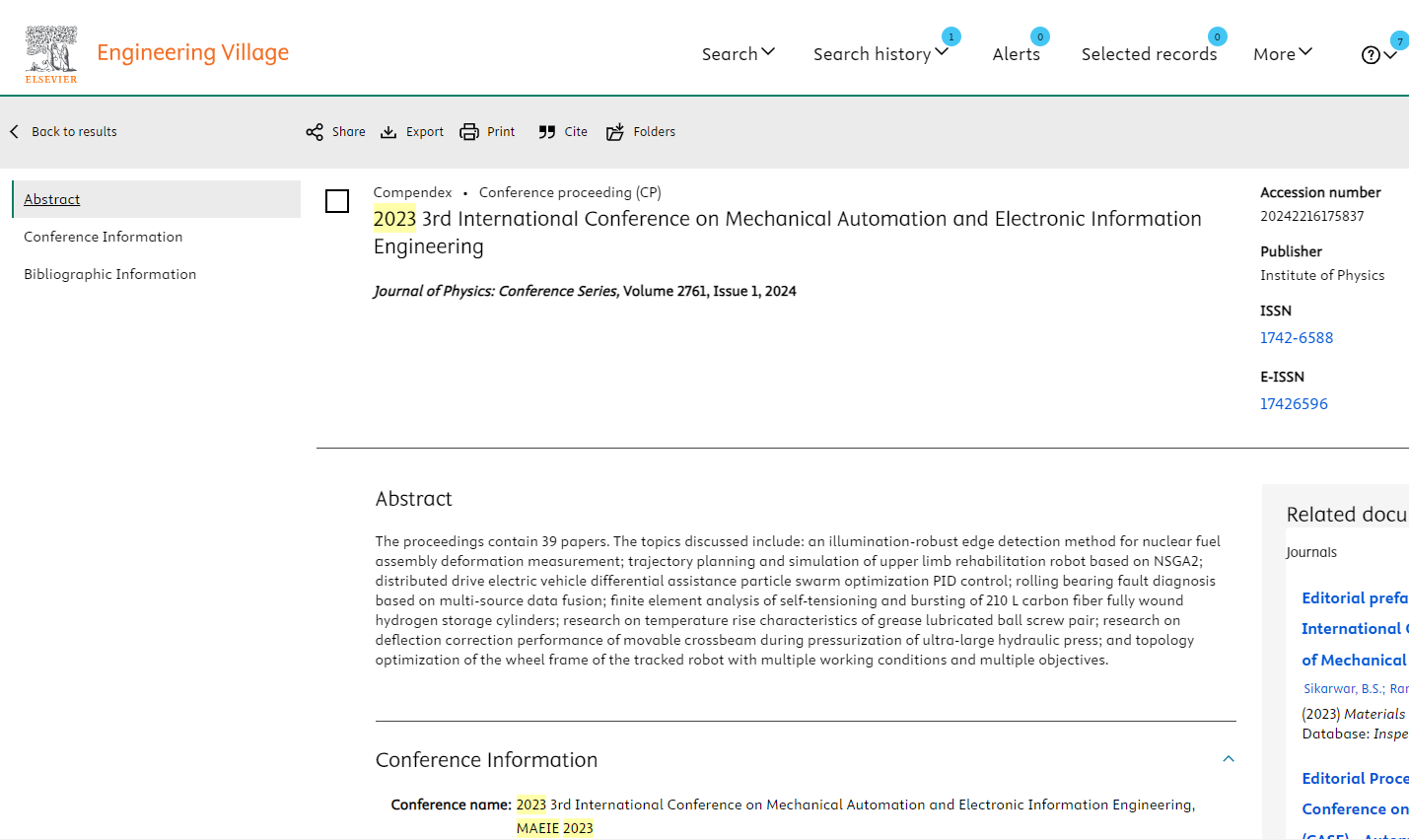Viewport: 1409px width, 840px height.
Task: Click the Folders icon
Action: coord(615,132)
